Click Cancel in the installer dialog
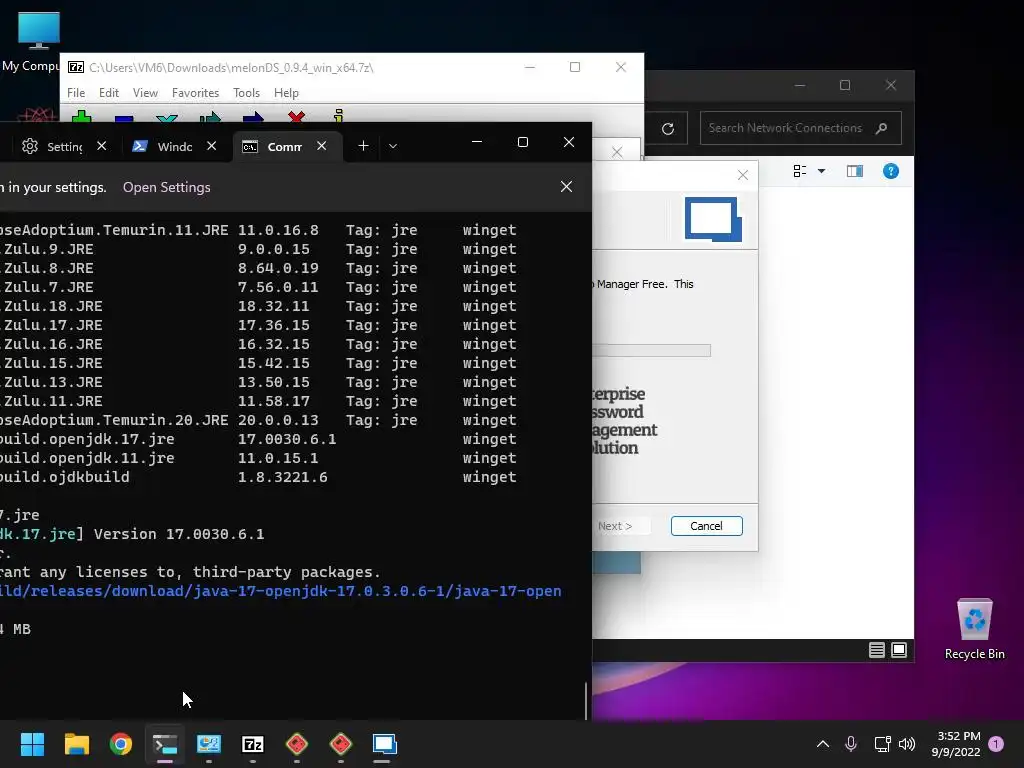The image size is (1024, 768). point(706,526)
